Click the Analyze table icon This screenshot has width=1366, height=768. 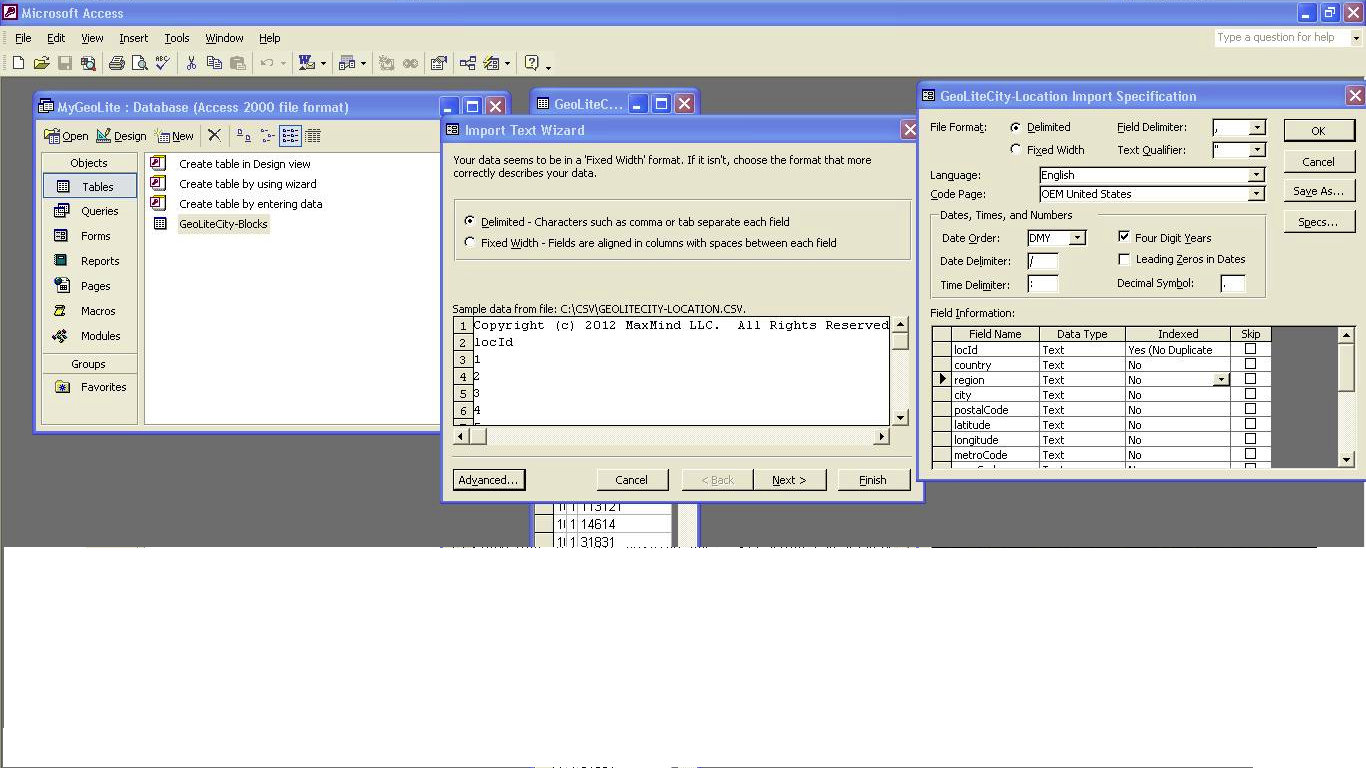[x=347, y=63]
